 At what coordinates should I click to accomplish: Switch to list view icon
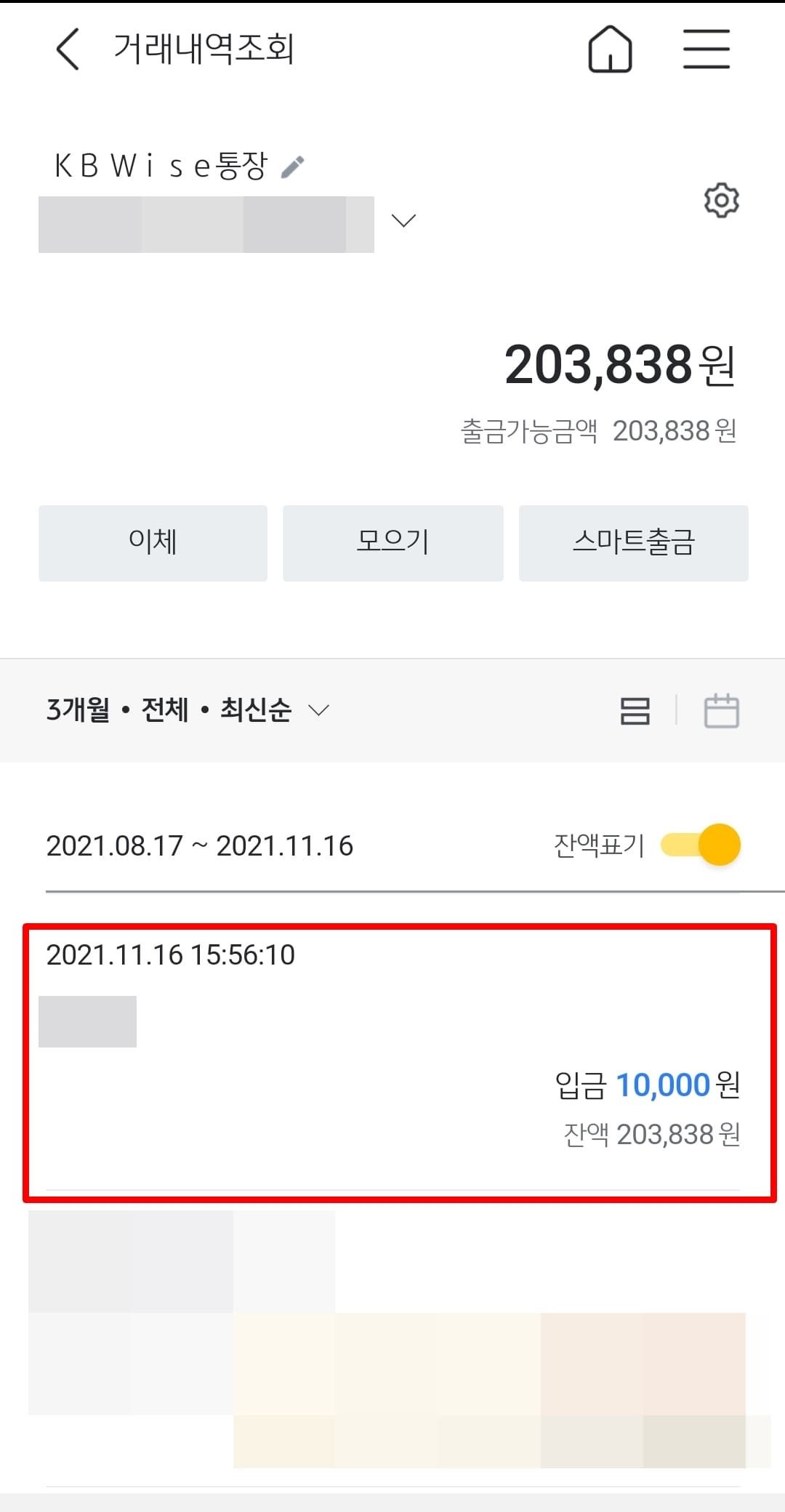click(635, 710)
